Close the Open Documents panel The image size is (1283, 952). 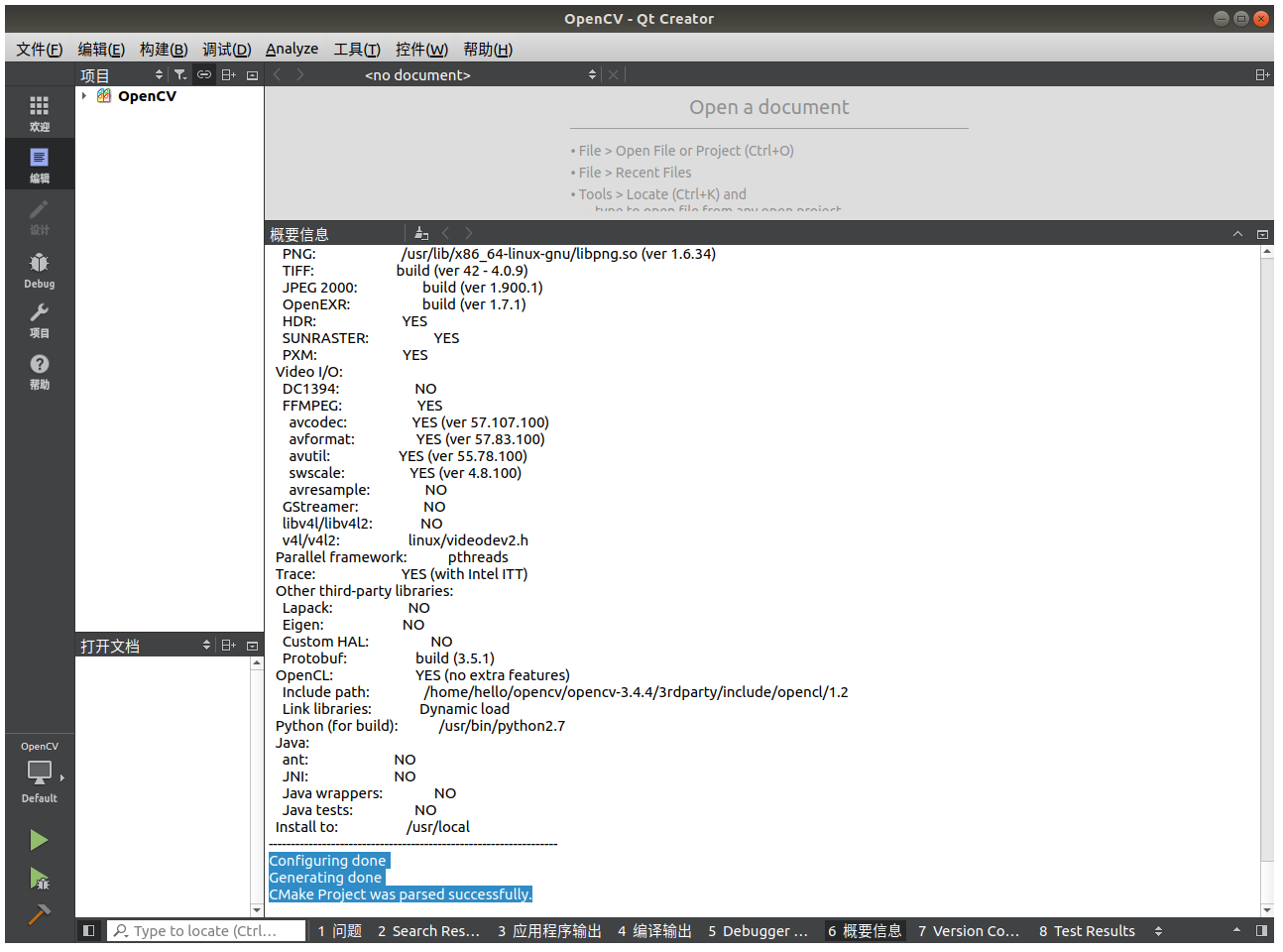[x=252, y=645]
